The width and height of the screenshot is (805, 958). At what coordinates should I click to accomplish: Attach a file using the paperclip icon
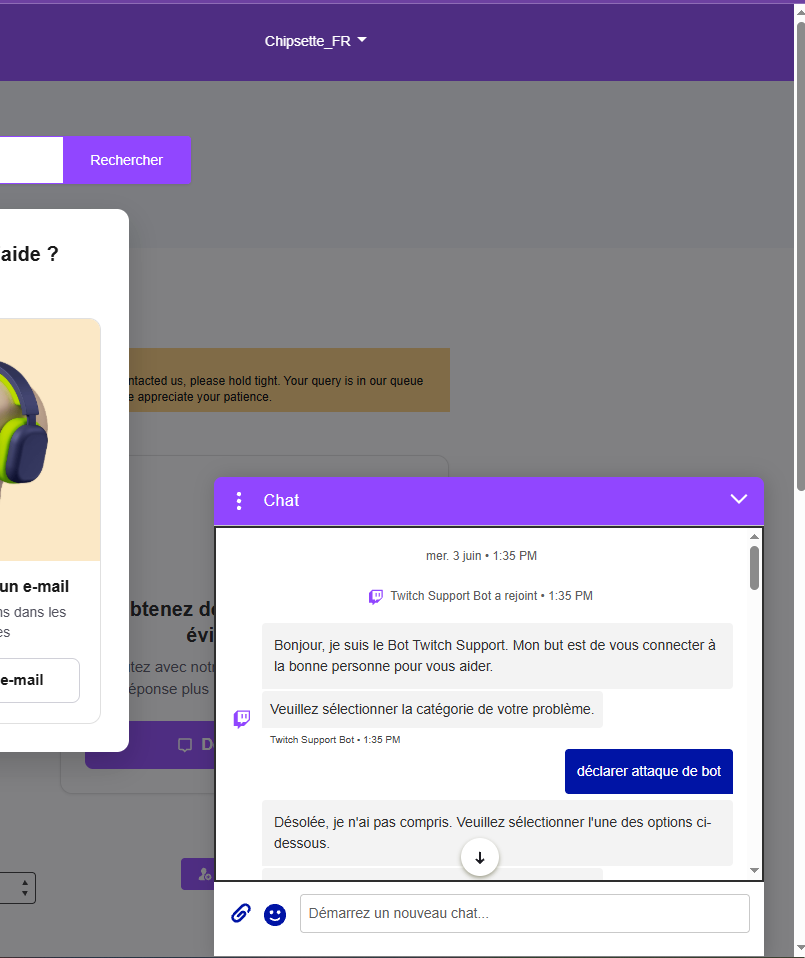click(x=241, y=913)
